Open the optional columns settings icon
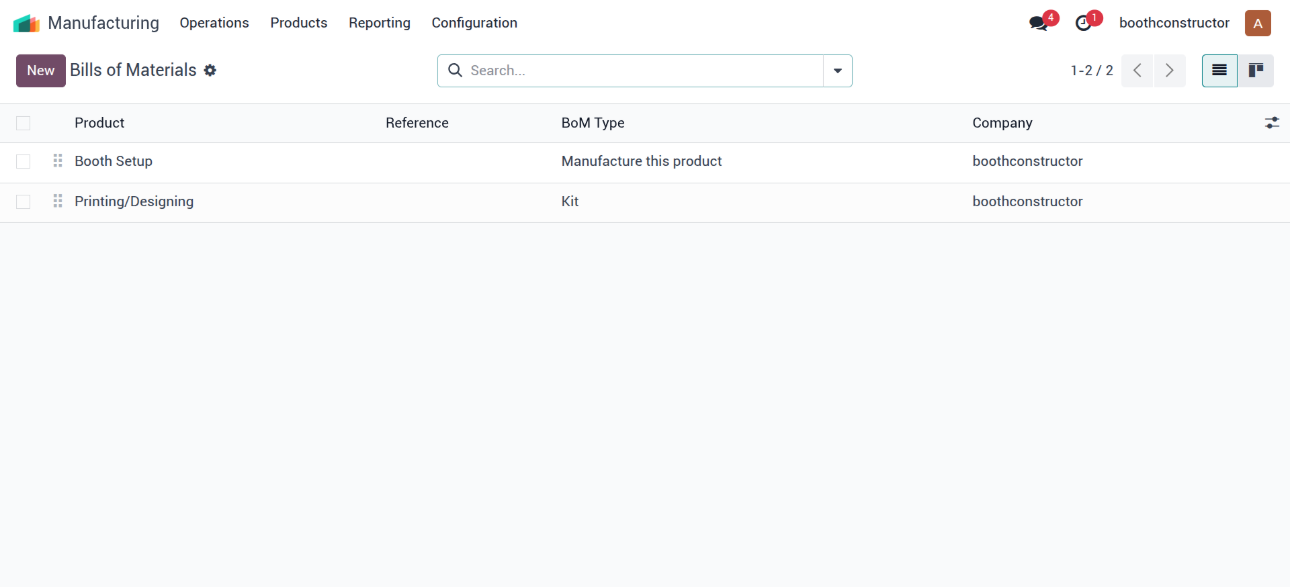This screenshot has width=1290, height=587. (x=1271, y=123)
